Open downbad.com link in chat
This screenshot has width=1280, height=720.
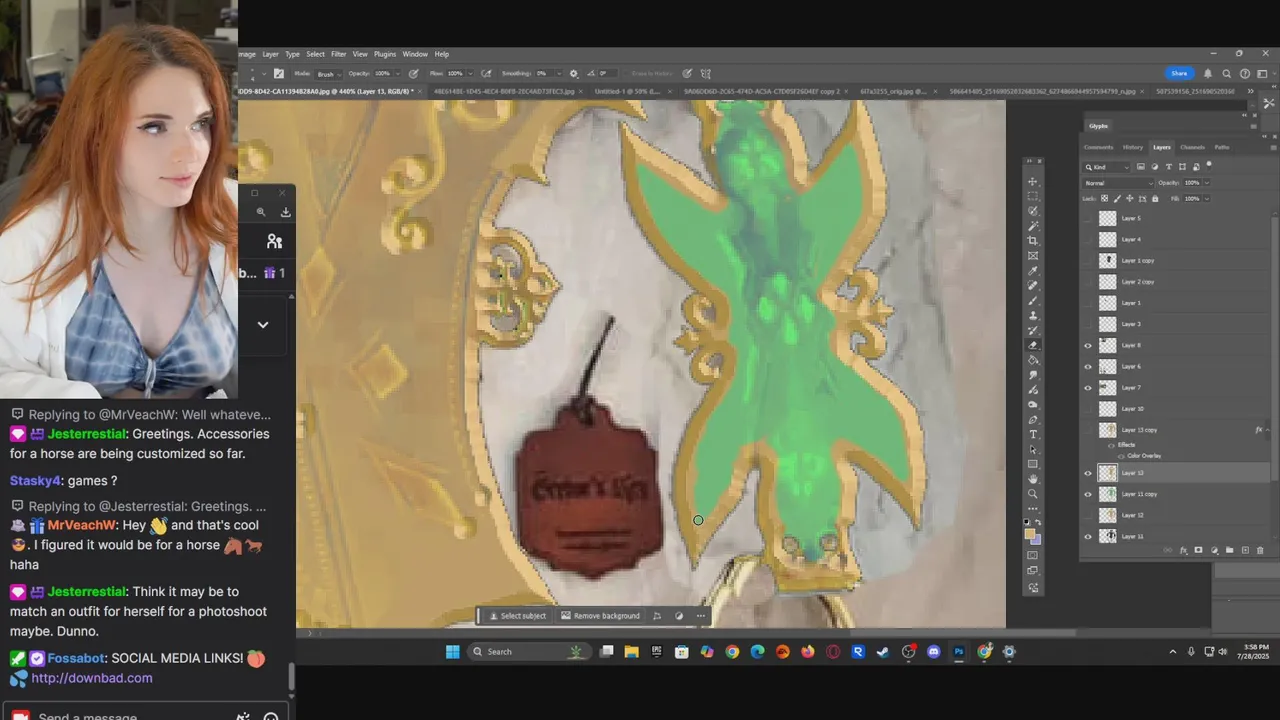pos(92,678)
